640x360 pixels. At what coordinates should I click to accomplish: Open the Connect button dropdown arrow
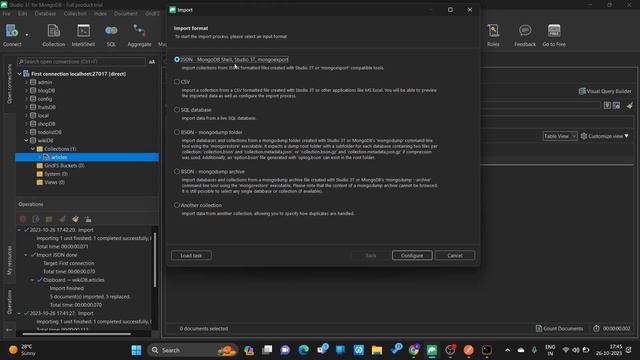click(x=27, y=35)
